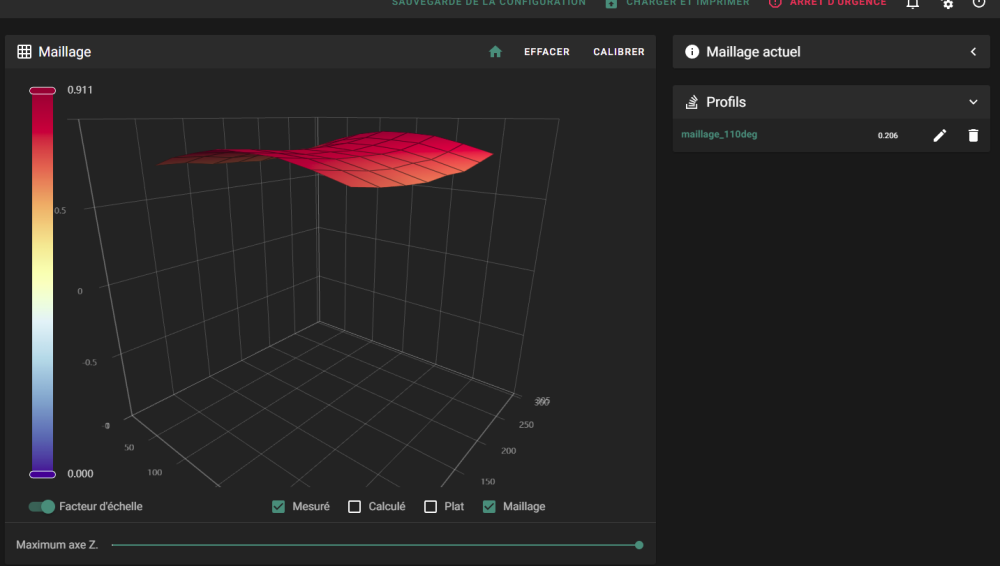Click the EFFACER button
This screenshot has height=566, width=1000.
tap(547, 52)
